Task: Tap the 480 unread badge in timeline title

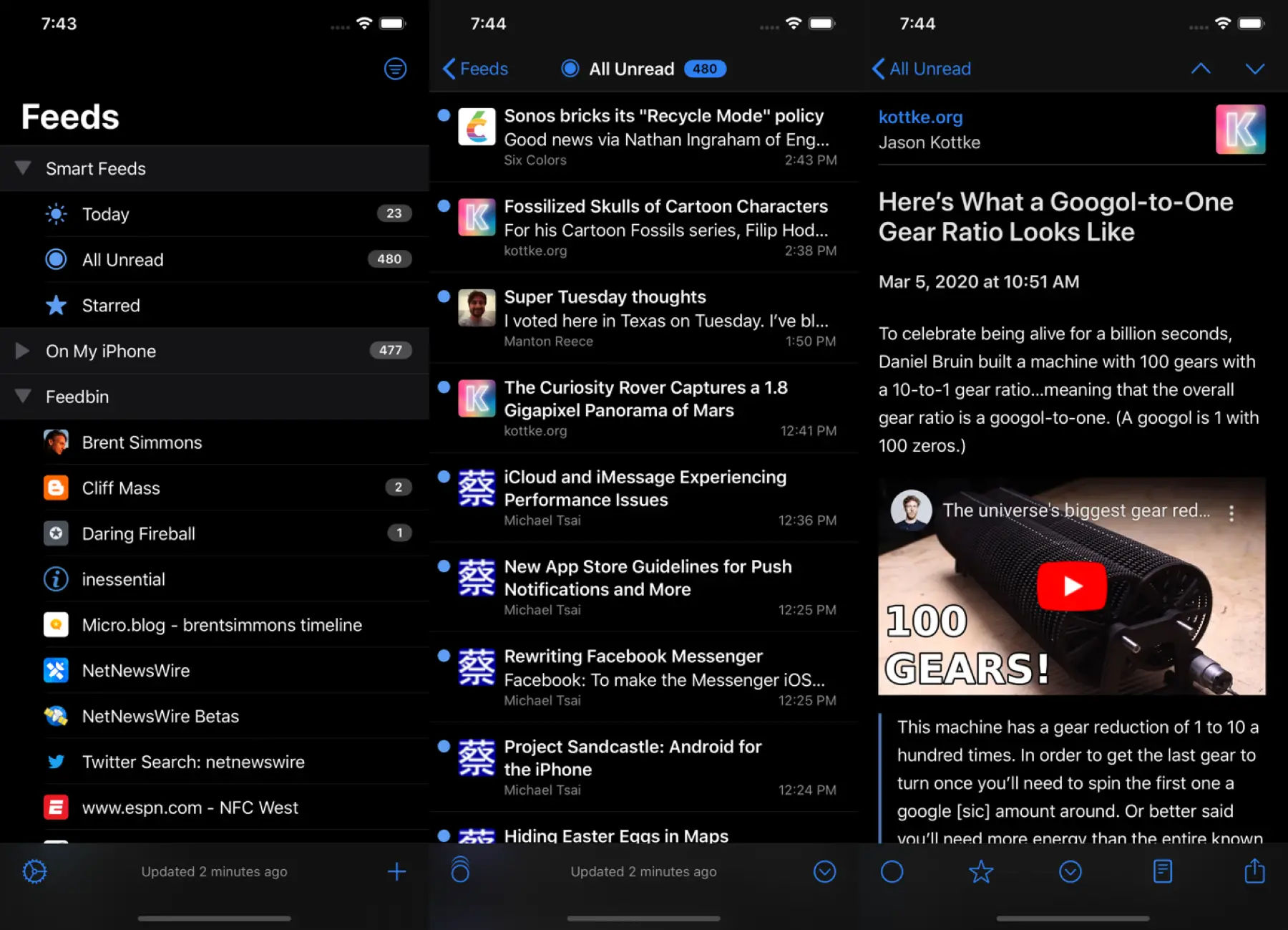Action: tap(705, 69)
